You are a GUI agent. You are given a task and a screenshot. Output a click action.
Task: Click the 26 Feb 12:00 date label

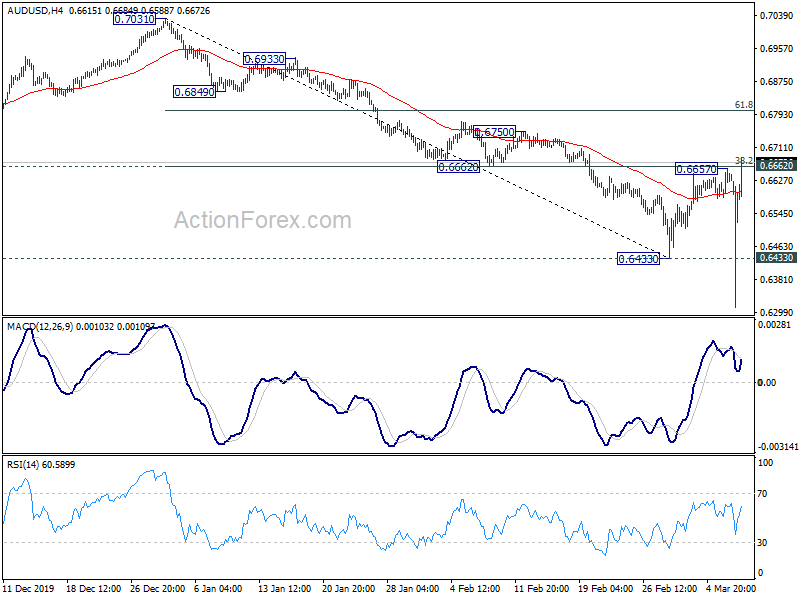click(x=669, y=588)
